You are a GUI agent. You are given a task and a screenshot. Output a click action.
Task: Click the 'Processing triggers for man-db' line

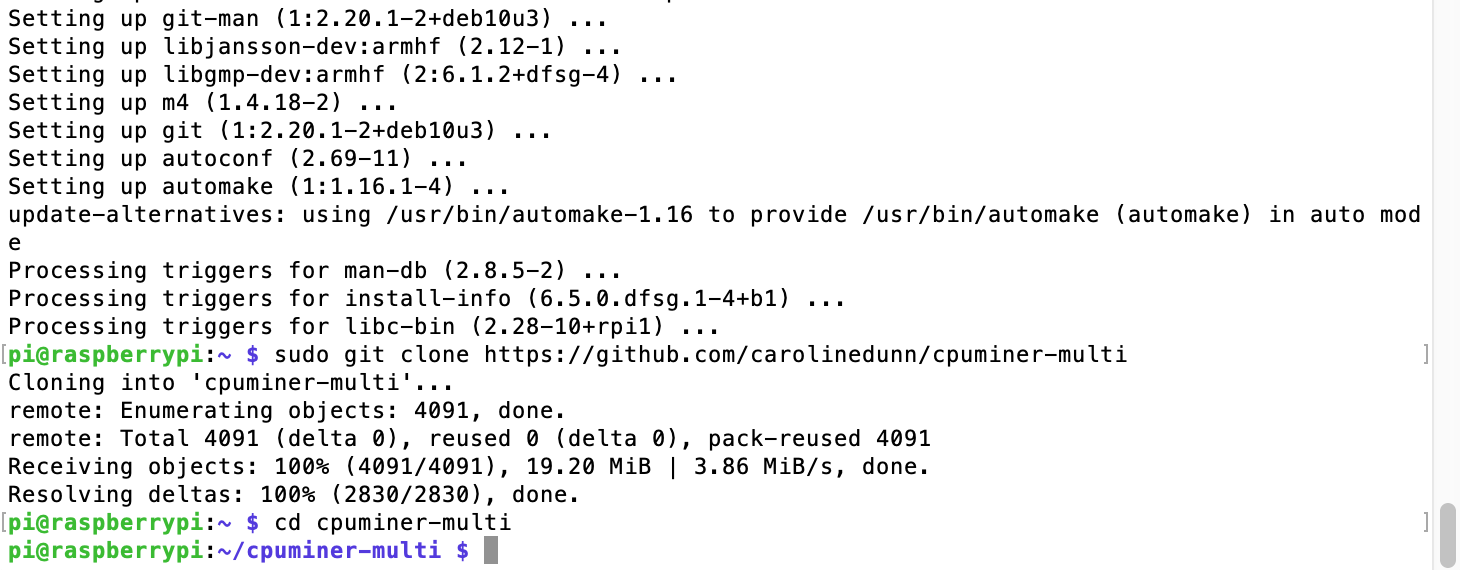pyautogui.click(x=314, y=271)
